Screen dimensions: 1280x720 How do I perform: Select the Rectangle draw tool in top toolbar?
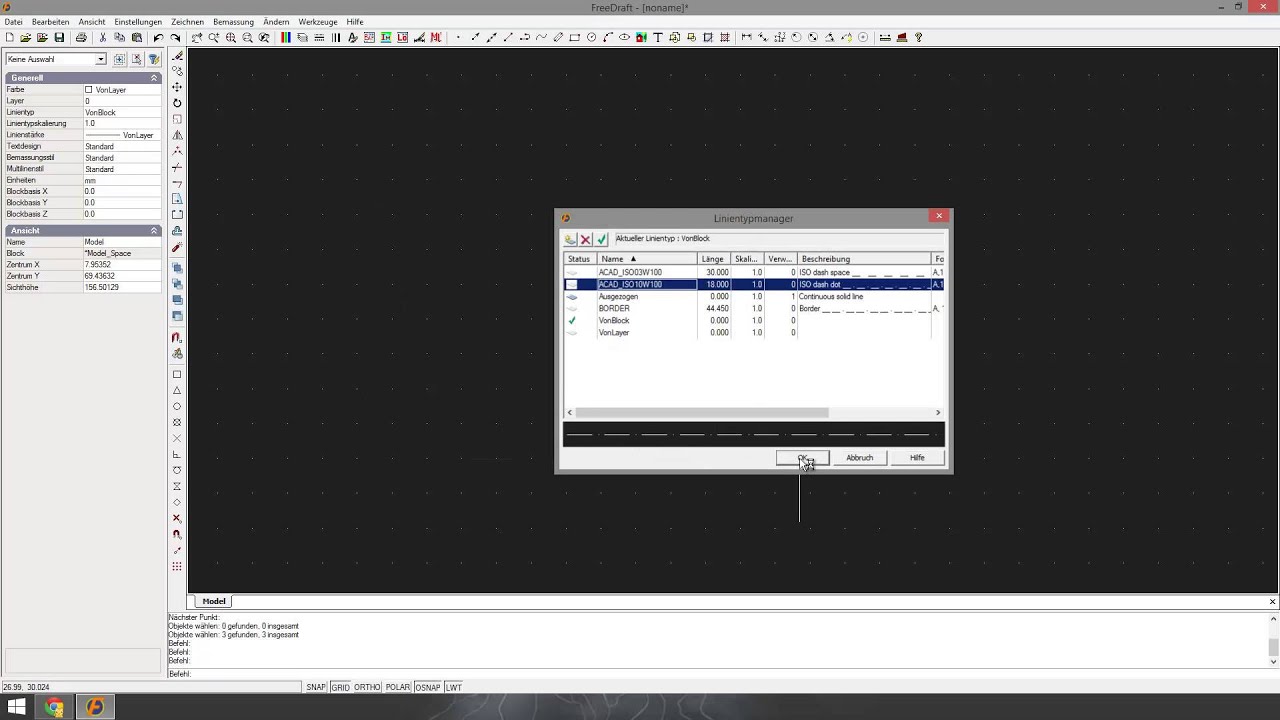pyautogui.click(x=575, y=38)
